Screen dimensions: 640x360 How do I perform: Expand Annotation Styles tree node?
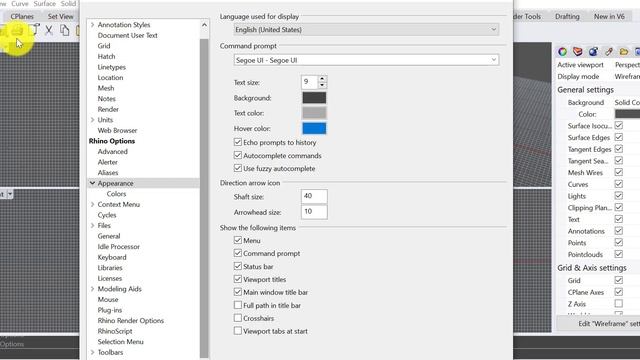92,25
